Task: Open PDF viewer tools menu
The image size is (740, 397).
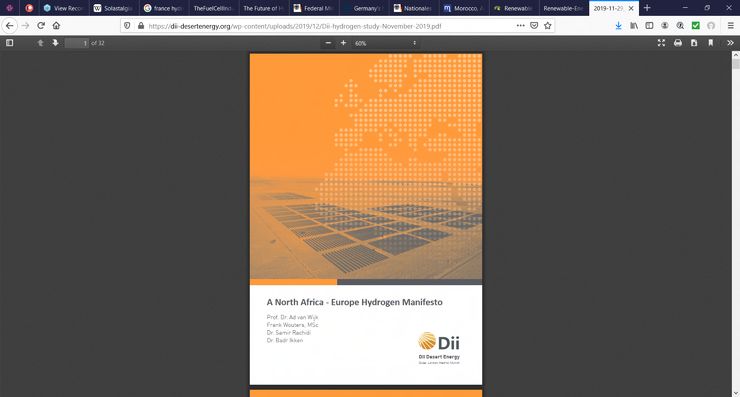Action: click(730, 43)
